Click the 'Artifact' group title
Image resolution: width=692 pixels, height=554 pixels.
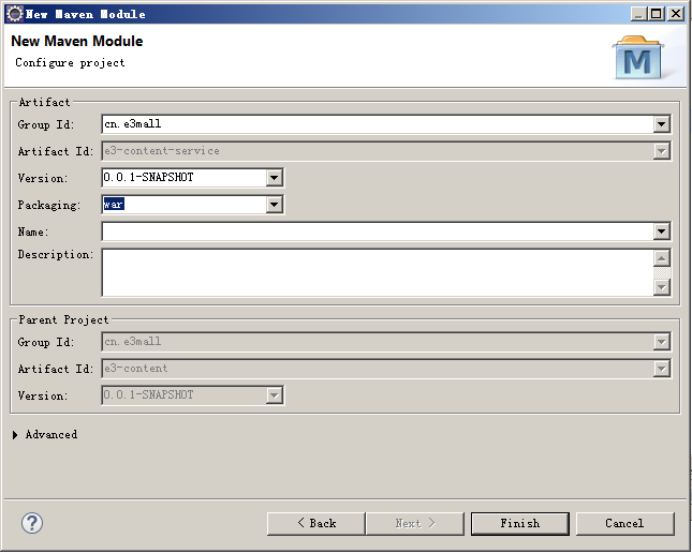point(44,102)
